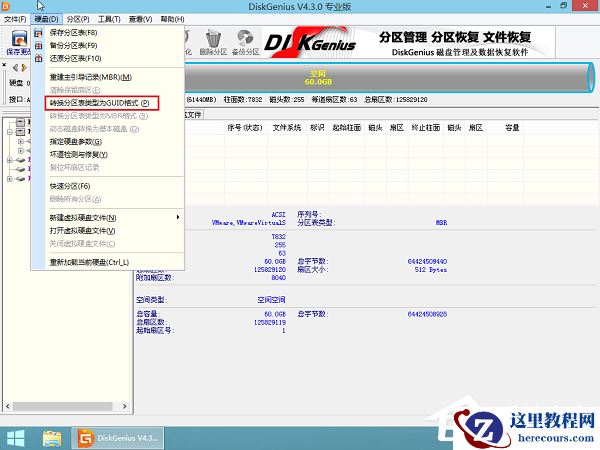
Task: Open File Explorer from the taskbar
Action: tap(52, 438)
